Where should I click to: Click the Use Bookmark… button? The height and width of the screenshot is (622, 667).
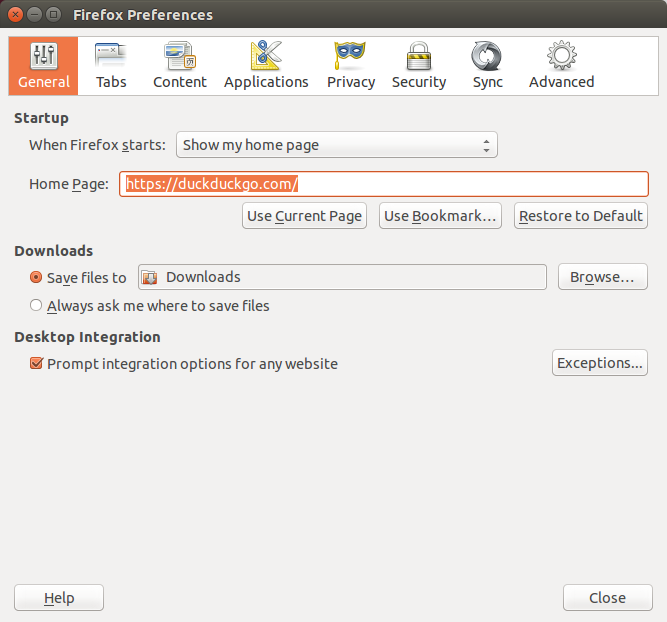pyautogui.click(x=440, y=216)
